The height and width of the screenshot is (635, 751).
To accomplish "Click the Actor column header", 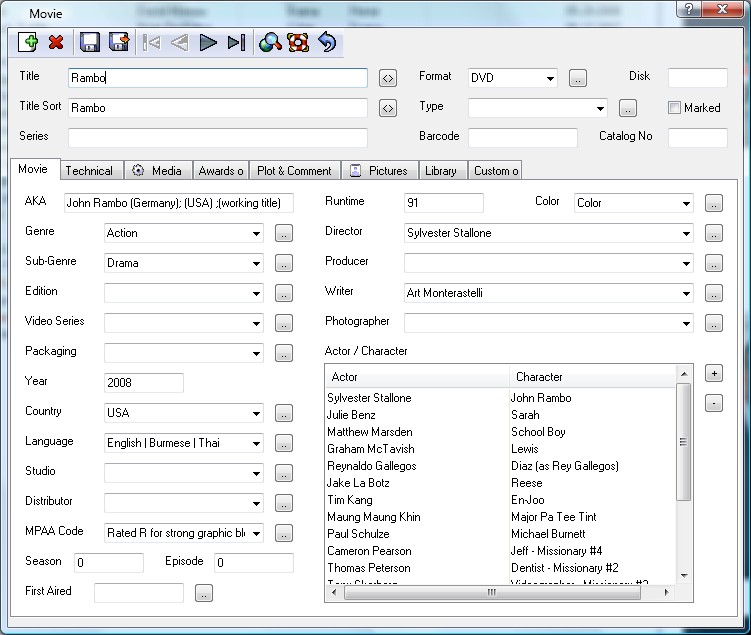I will click(x=417, y=377).
